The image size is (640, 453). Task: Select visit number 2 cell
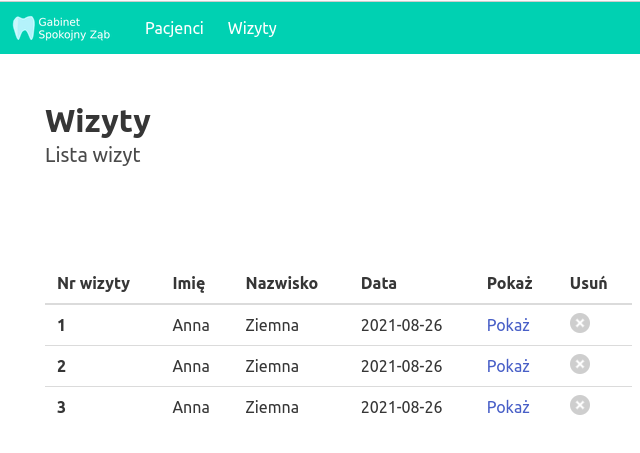pyautogui.click(x=62, y=366)
